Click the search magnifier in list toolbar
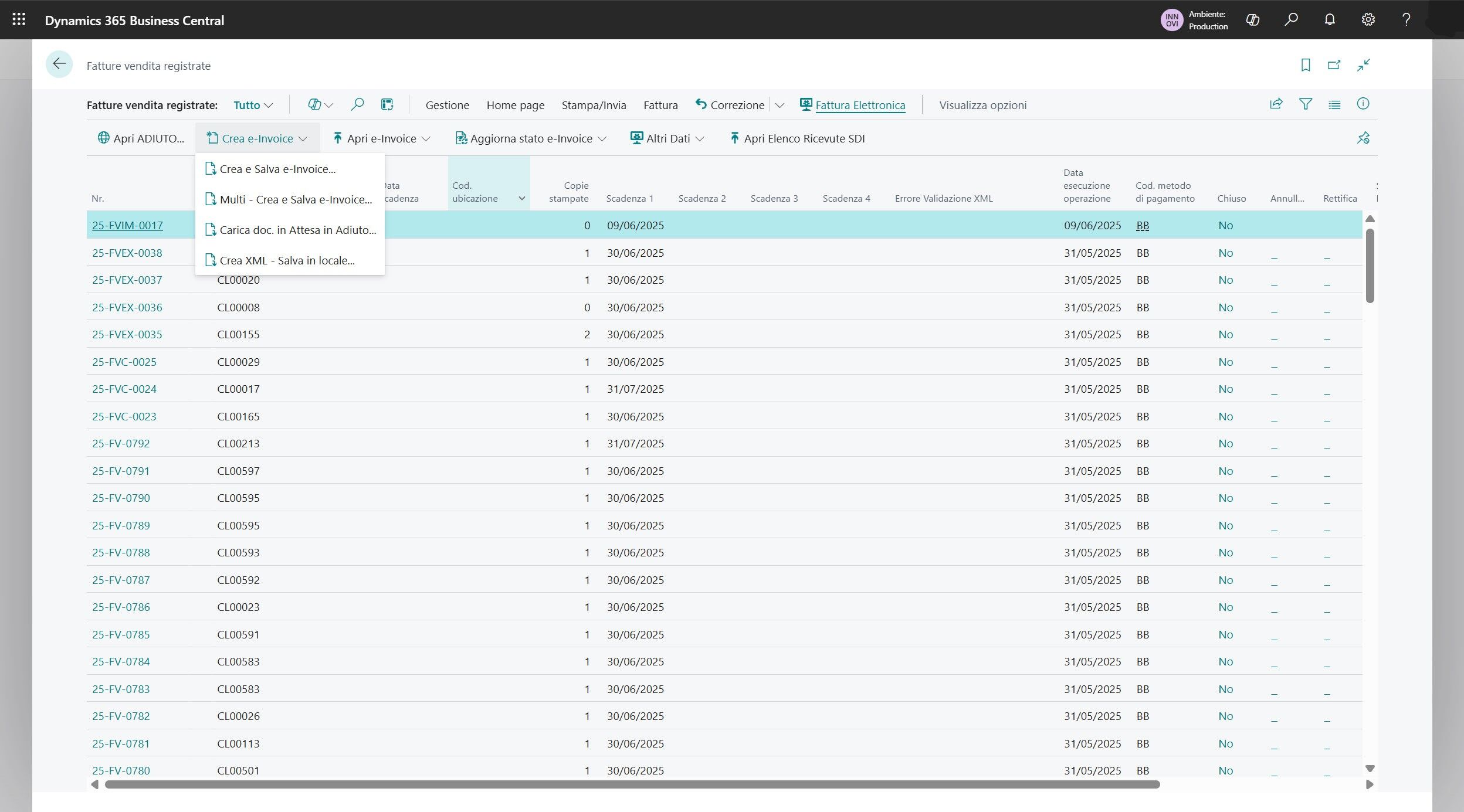 [x=357, y=105]
